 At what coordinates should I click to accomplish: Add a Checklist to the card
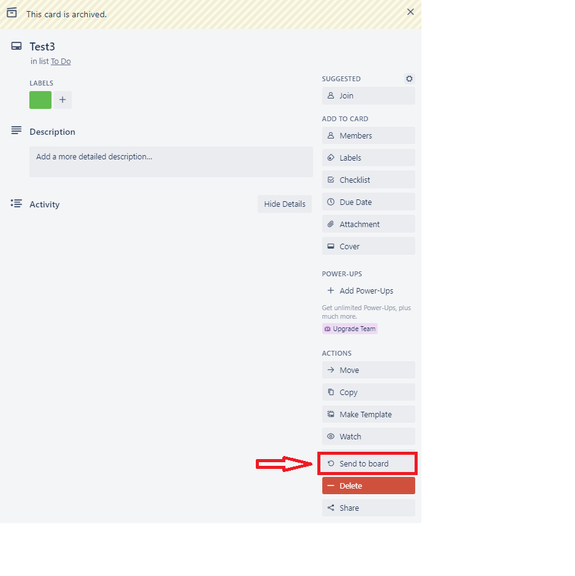pos(368,180)
